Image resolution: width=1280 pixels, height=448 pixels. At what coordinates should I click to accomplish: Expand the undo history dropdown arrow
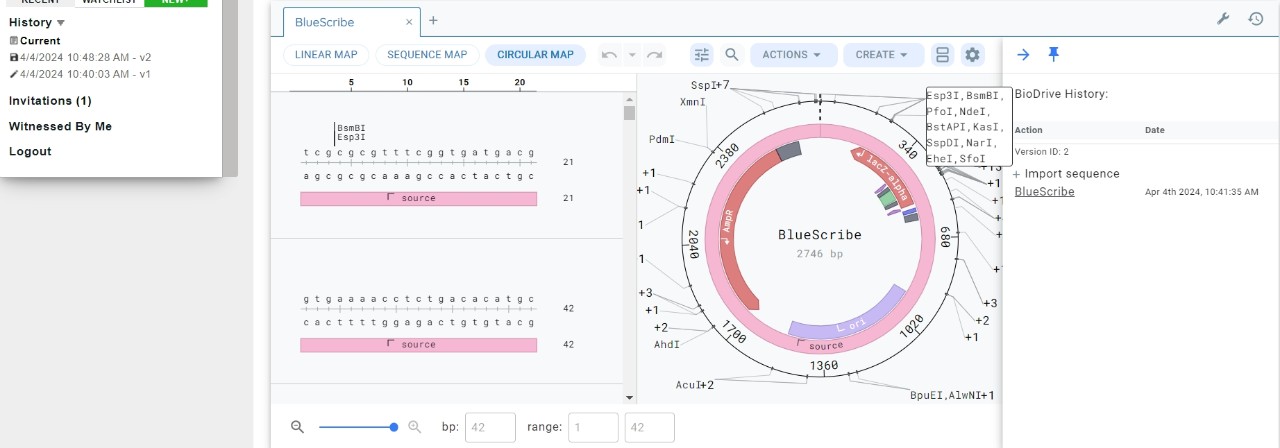click(632, 55)
